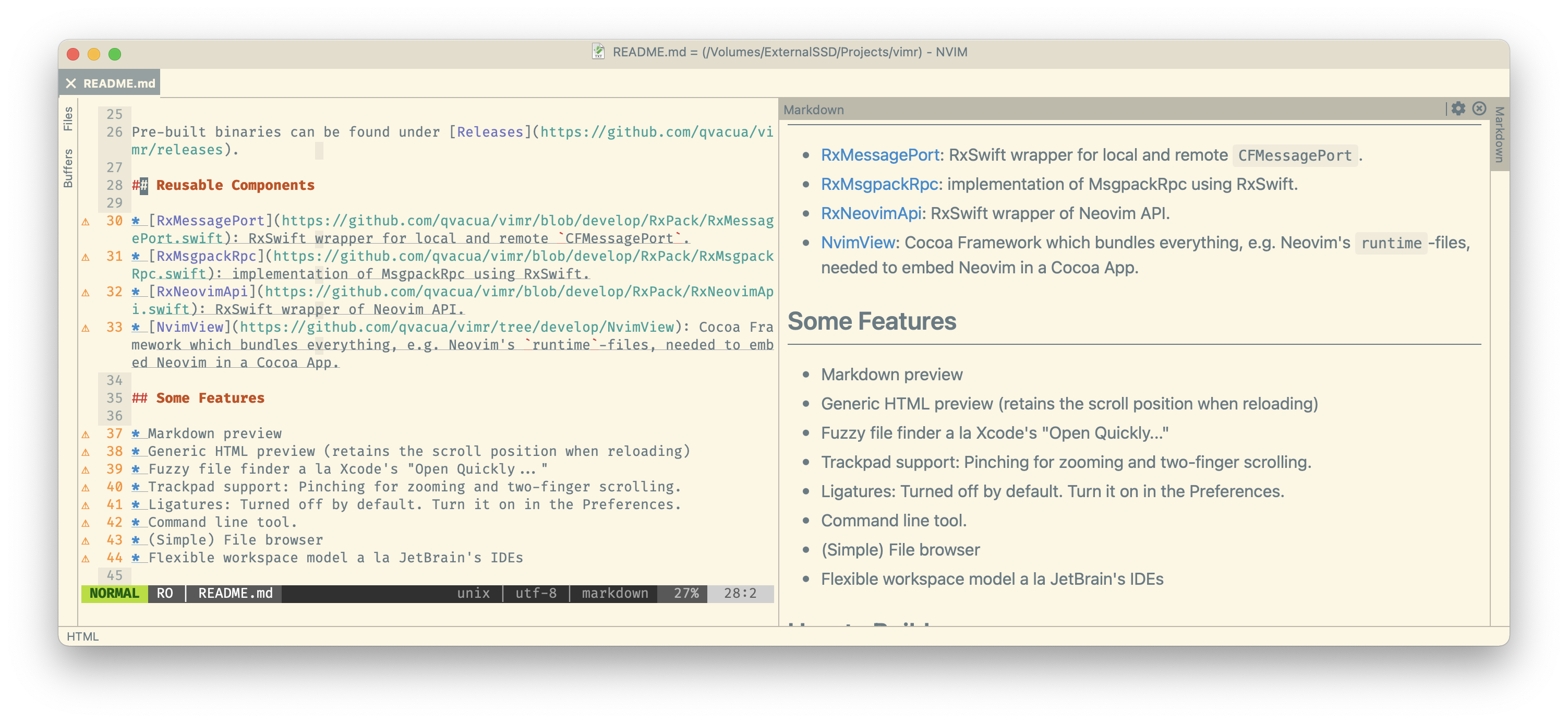Click the Some Features heading in preview
Image resolution: width=1568 pixels, height=723 pixels.
[871, 321]
